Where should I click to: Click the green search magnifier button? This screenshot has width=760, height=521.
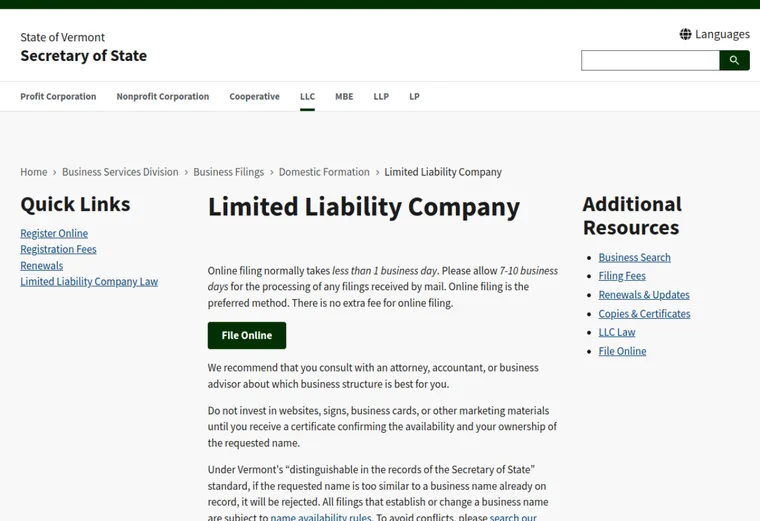[x=734, y=61]
